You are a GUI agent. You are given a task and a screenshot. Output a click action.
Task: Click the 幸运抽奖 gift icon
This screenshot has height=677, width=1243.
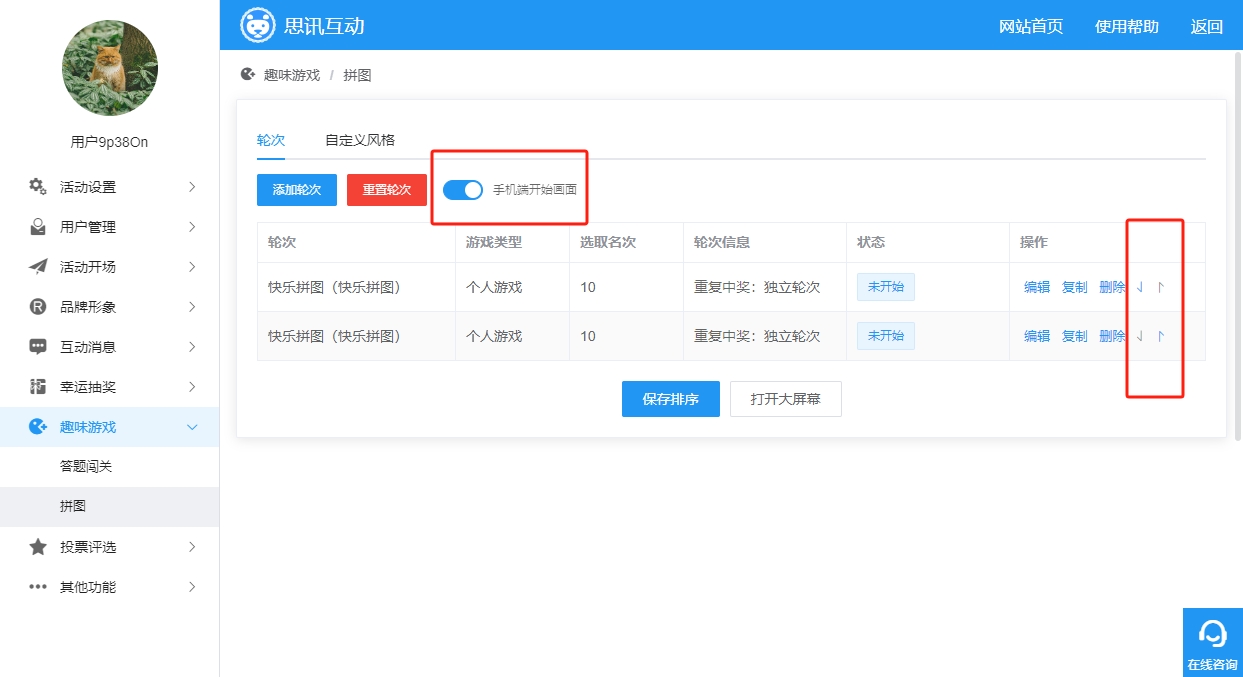coord(38,387)
